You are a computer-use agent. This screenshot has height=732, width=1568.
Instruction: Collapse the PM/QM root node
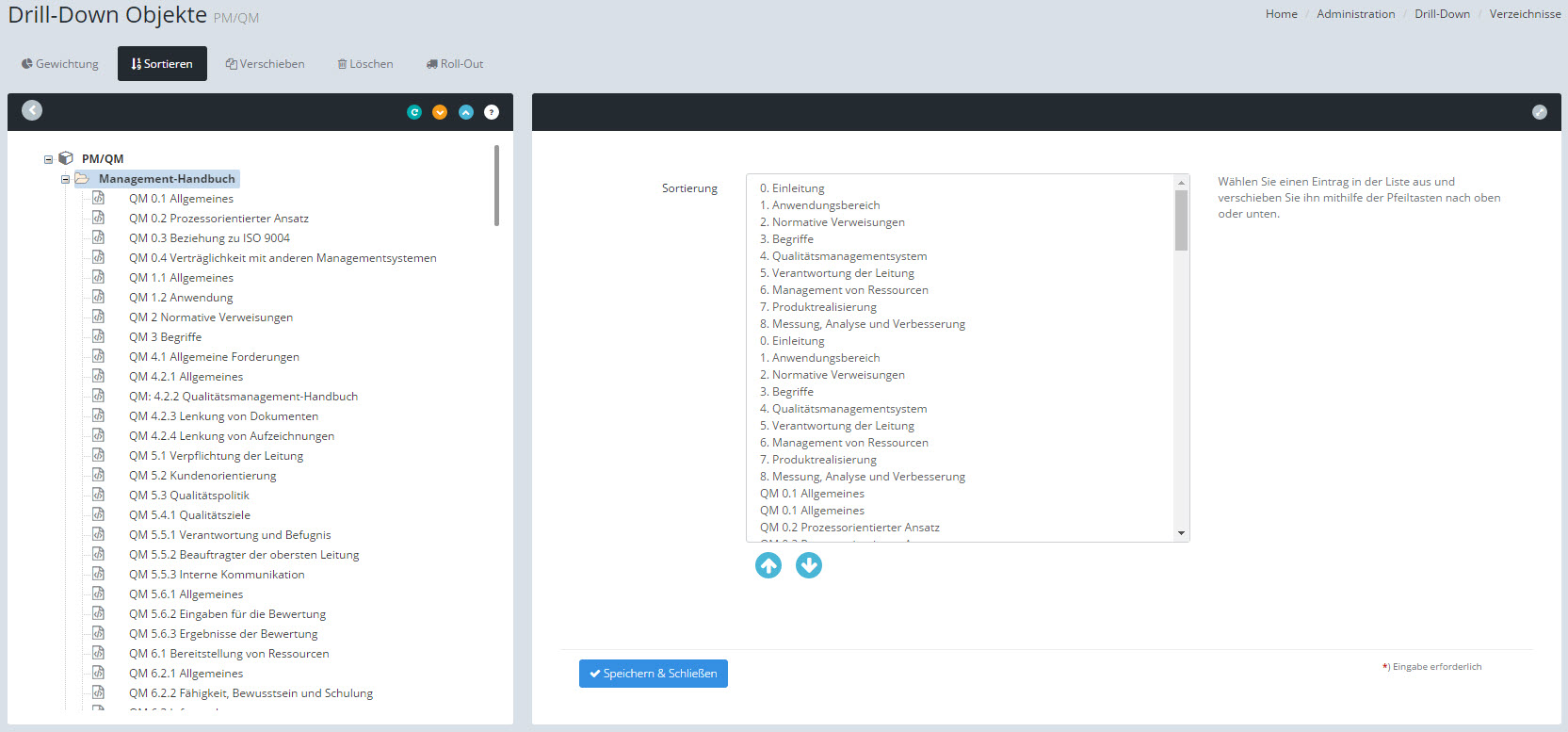(x=49, y=159)
